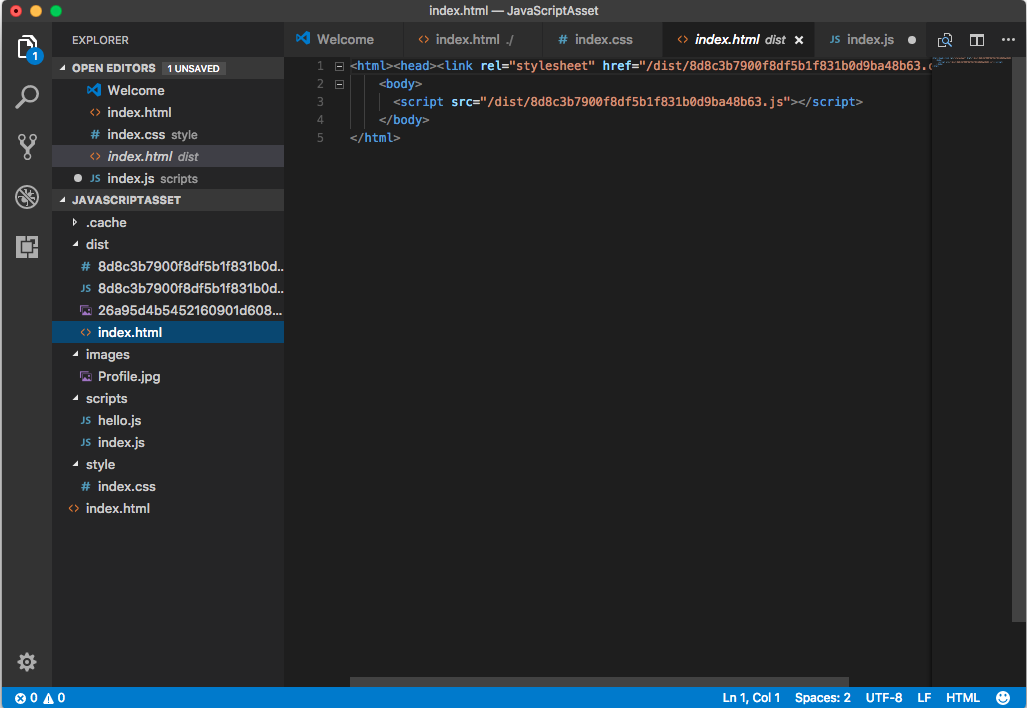1027x708 pixels.
Task: Click the minimap code preview
Action: [x=971, y=60]
